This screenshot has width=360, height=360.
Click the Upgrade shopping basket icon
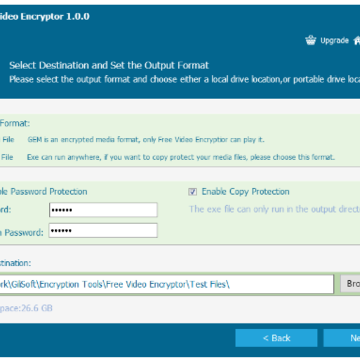tap(310, 40)
